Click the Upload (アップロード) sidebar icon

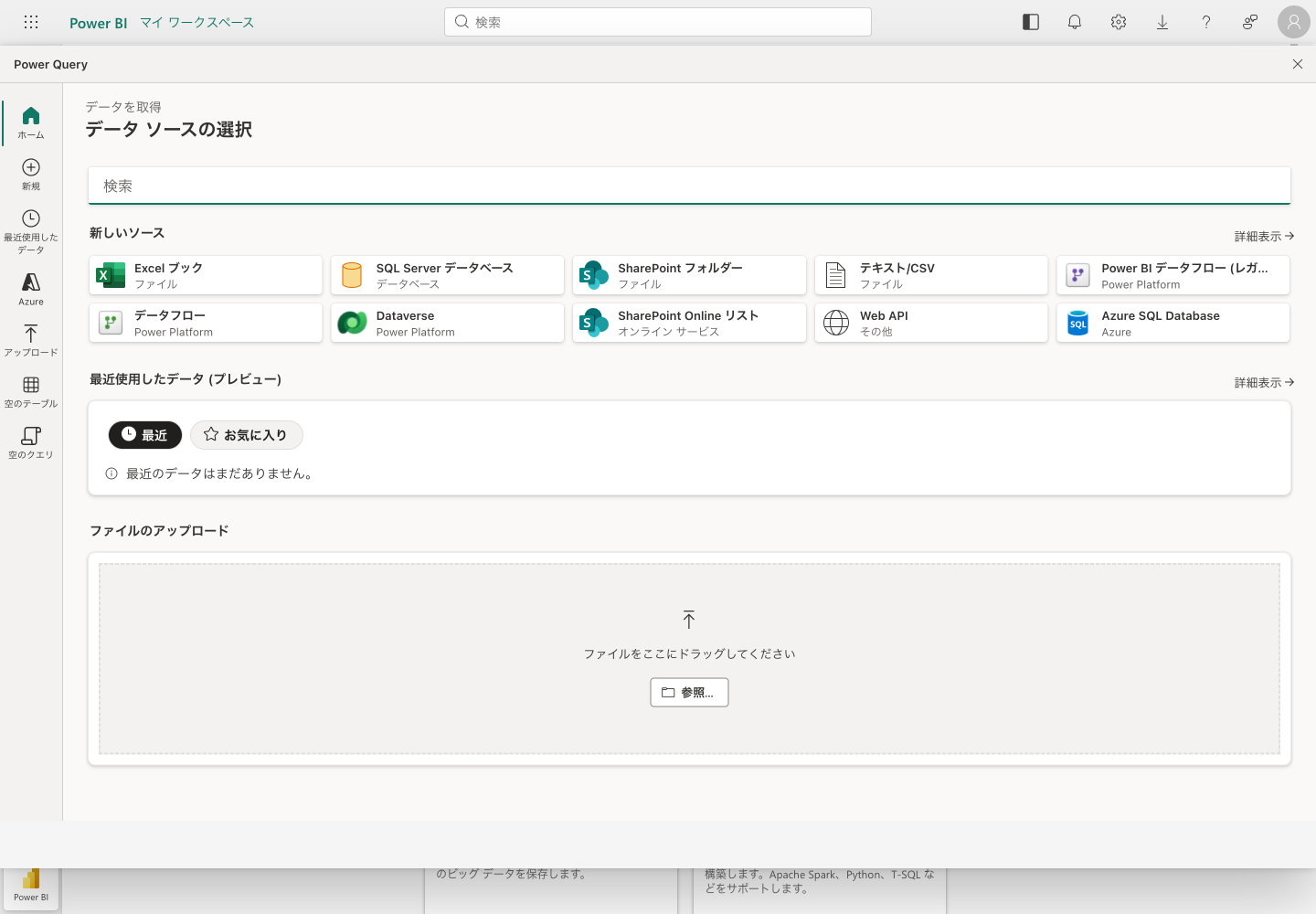coord(31,340)
